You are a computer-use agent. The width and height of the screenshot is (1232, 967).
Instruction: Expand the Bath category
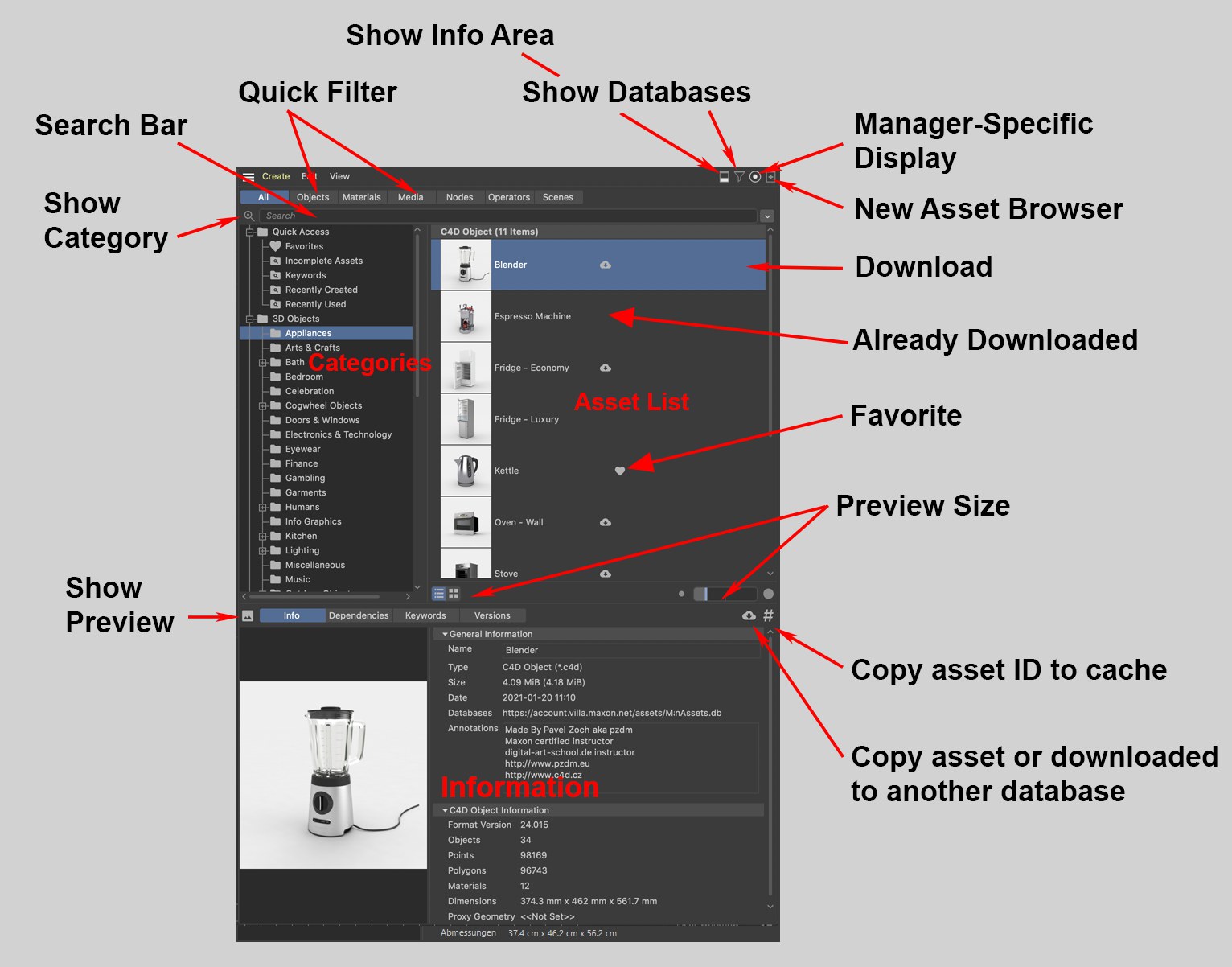click(263, 362)
